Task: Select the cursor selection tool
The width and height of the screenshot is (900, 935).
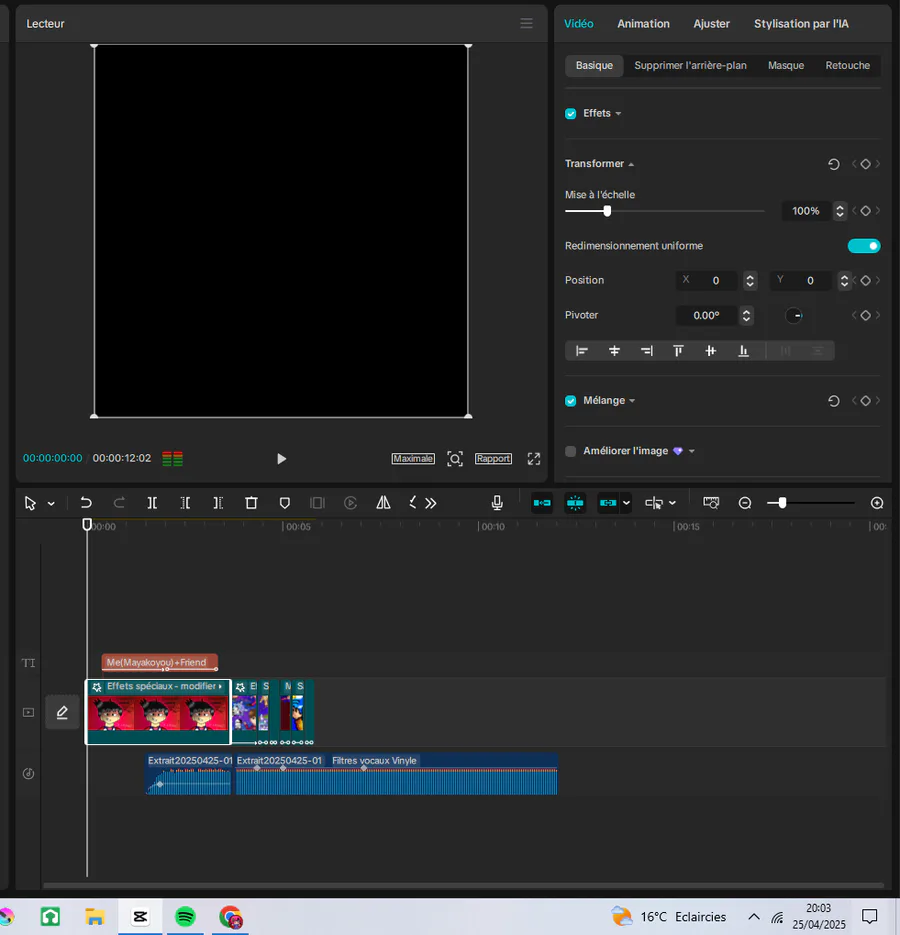Action: click(30, 503)
